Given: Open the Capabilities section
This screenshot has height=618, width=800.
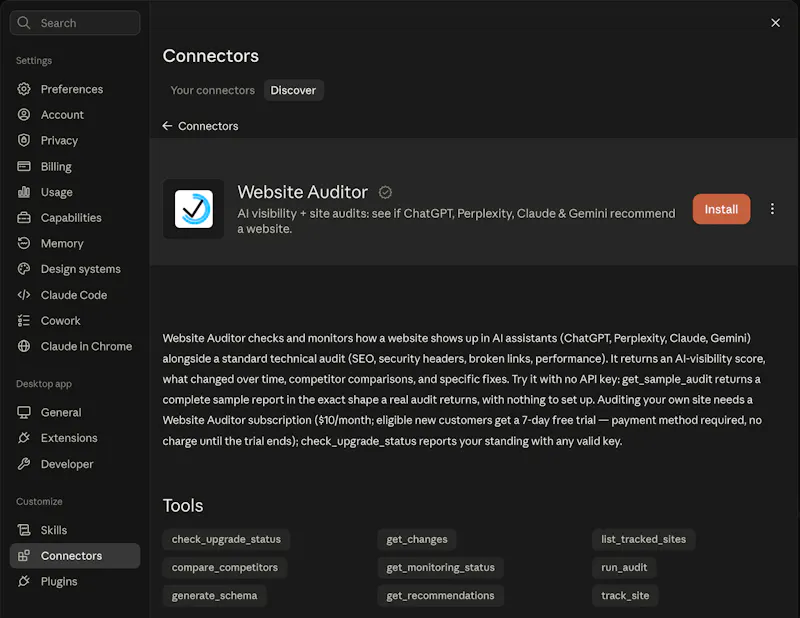Looking at the screenshot, I should pyautogui.click(x=75, y=217).
